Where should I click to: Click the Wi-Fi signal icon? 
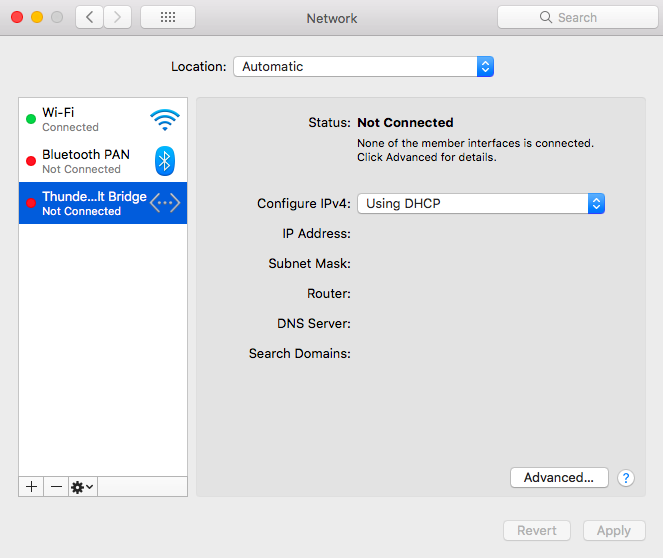coord(165,120)
